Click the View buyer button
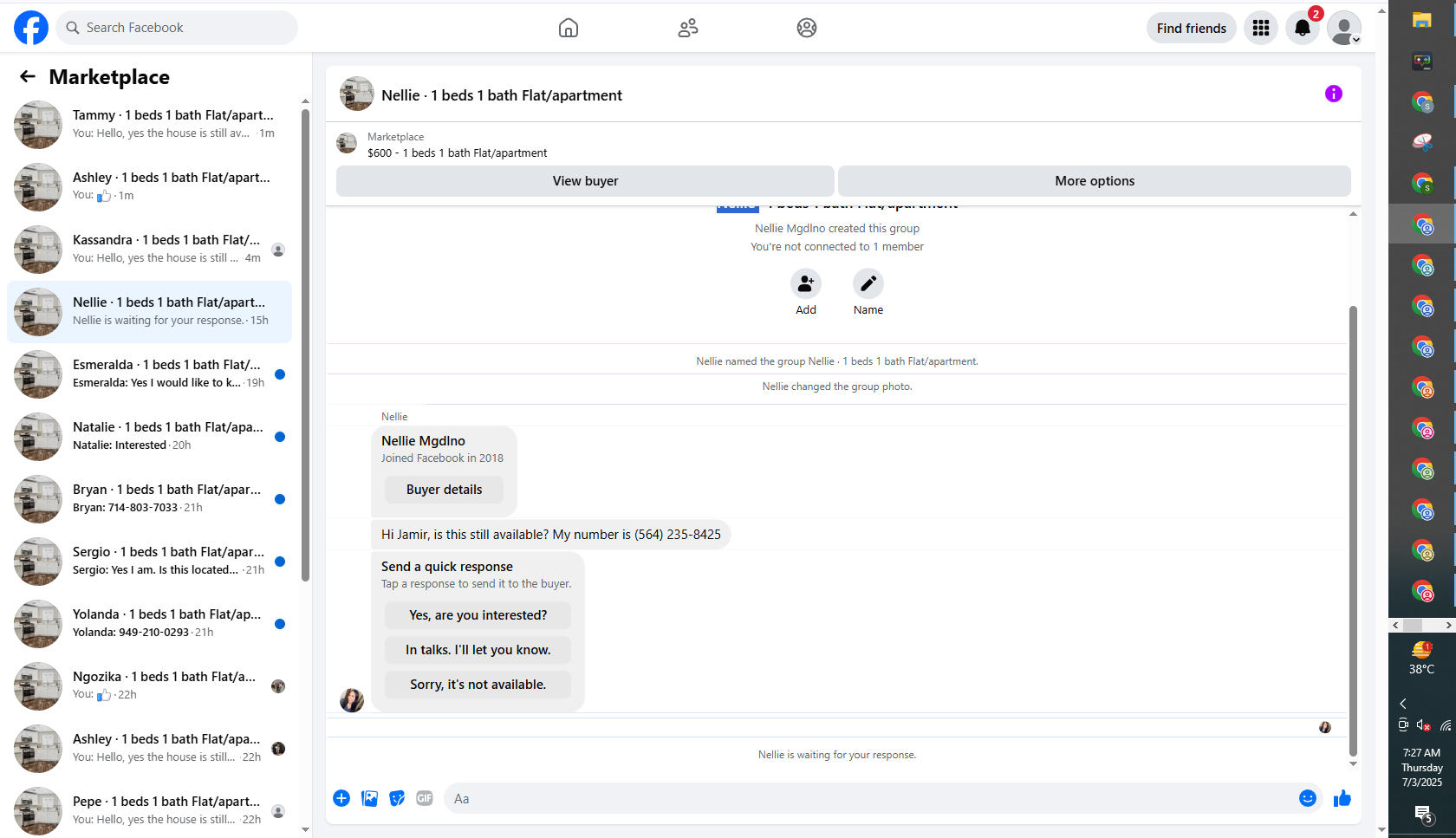Image resolution: width=1456 pixels, height=838 pixels. tap(585, 181)
